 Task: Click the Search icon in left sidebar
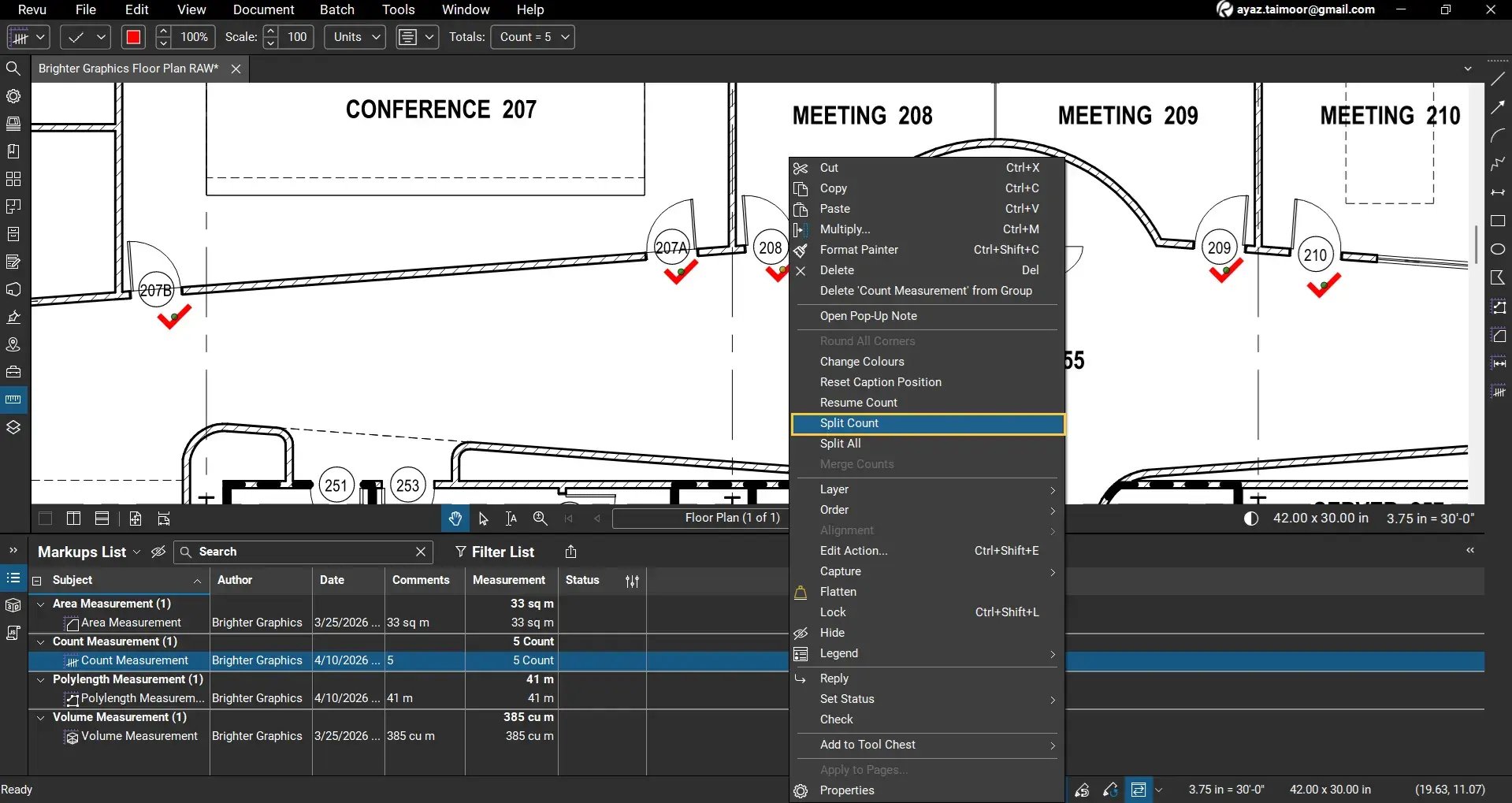coord(13,69)
